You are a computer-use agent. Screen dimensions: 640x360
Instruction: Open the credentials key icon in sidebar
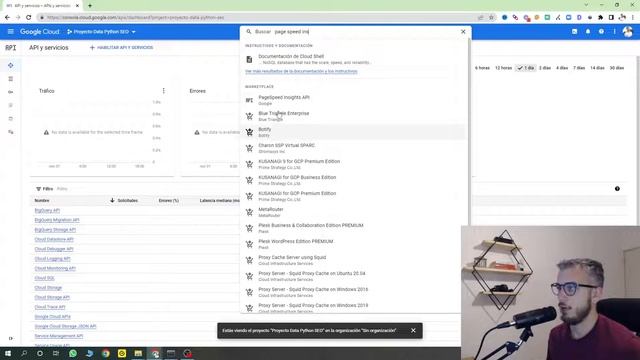tap(11, 92)
